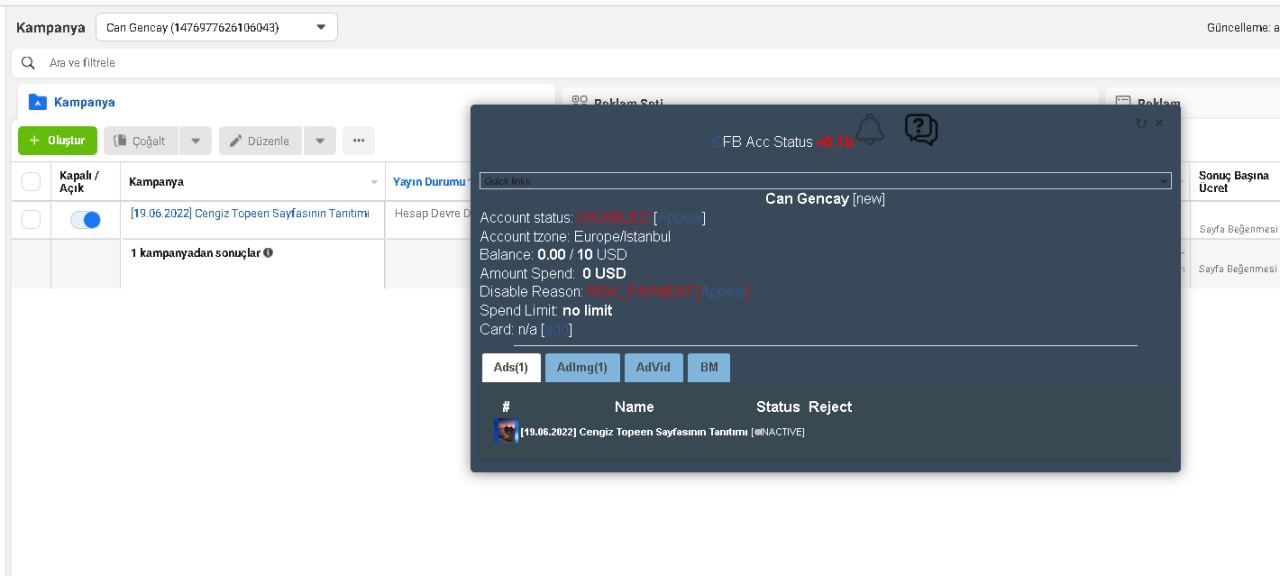Expand the Çoğalt dropdown arrow
Screen dimensions: 1280x576
195,141
